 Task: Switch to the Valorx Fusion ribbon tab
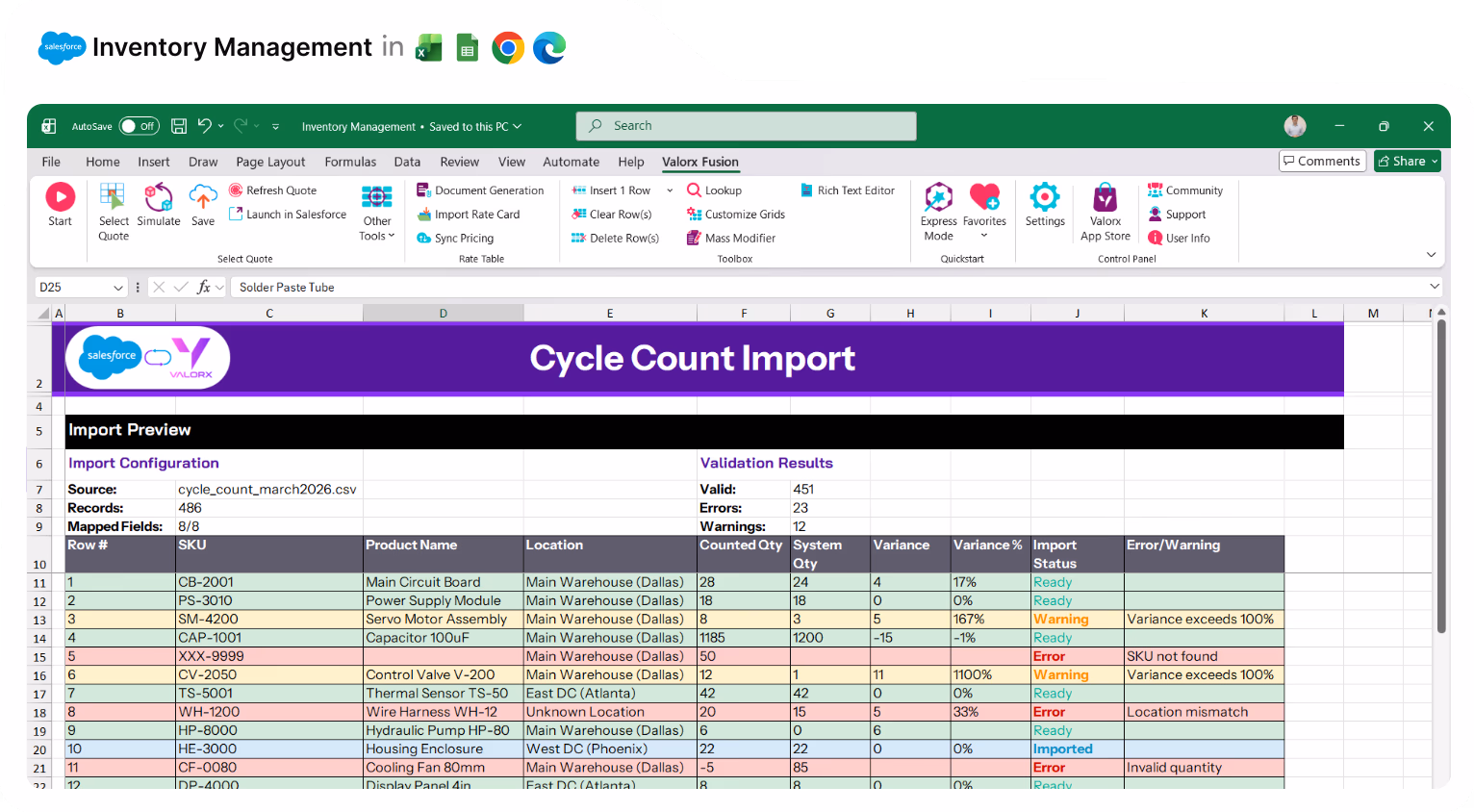[x=699, y=162]
